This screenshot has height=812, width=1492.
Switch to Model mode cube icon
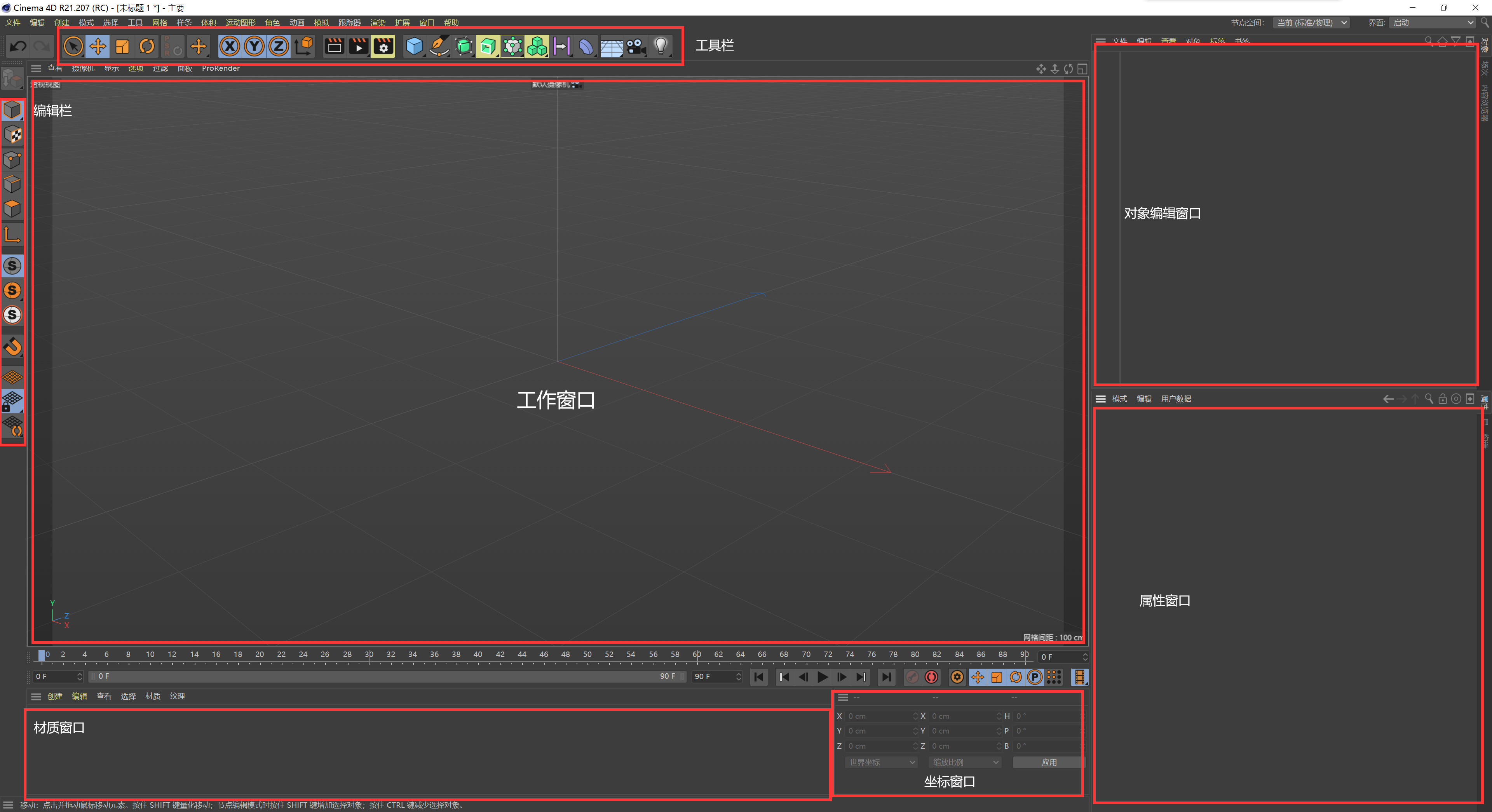tap(12, 110)
